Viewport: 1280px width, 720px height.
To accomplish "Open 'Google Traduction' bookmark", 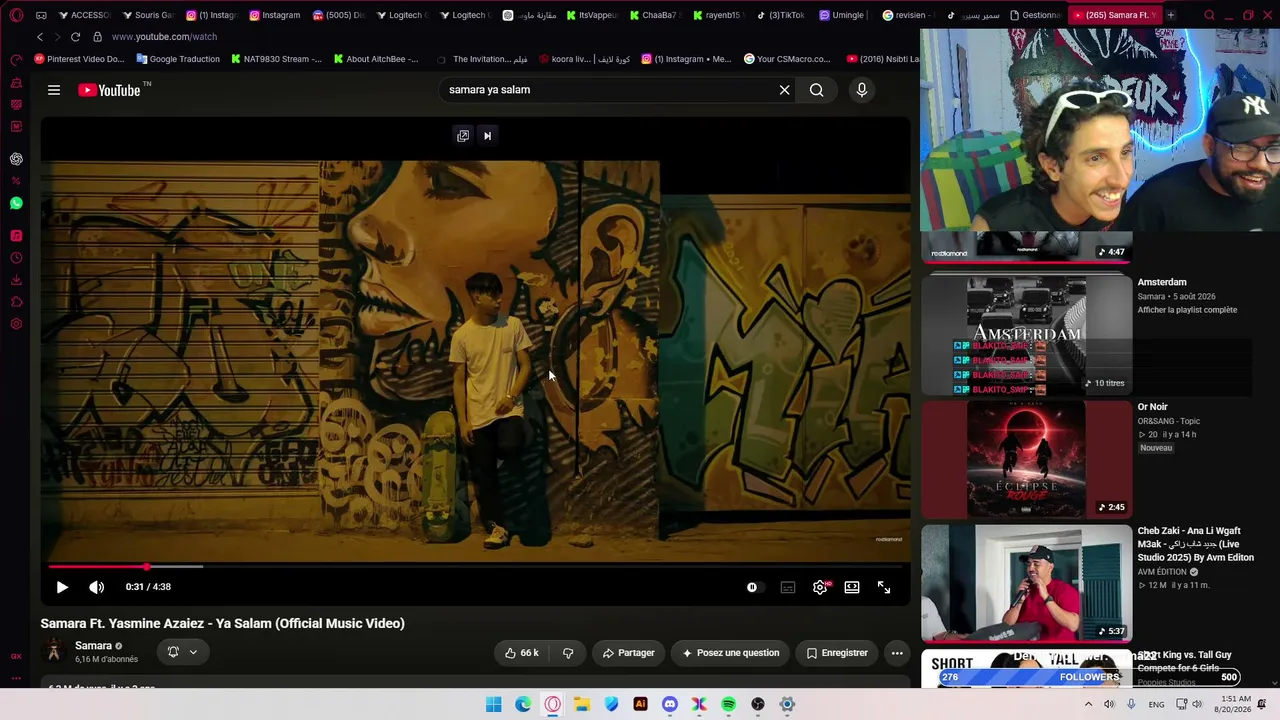I will tap(178, 59).
